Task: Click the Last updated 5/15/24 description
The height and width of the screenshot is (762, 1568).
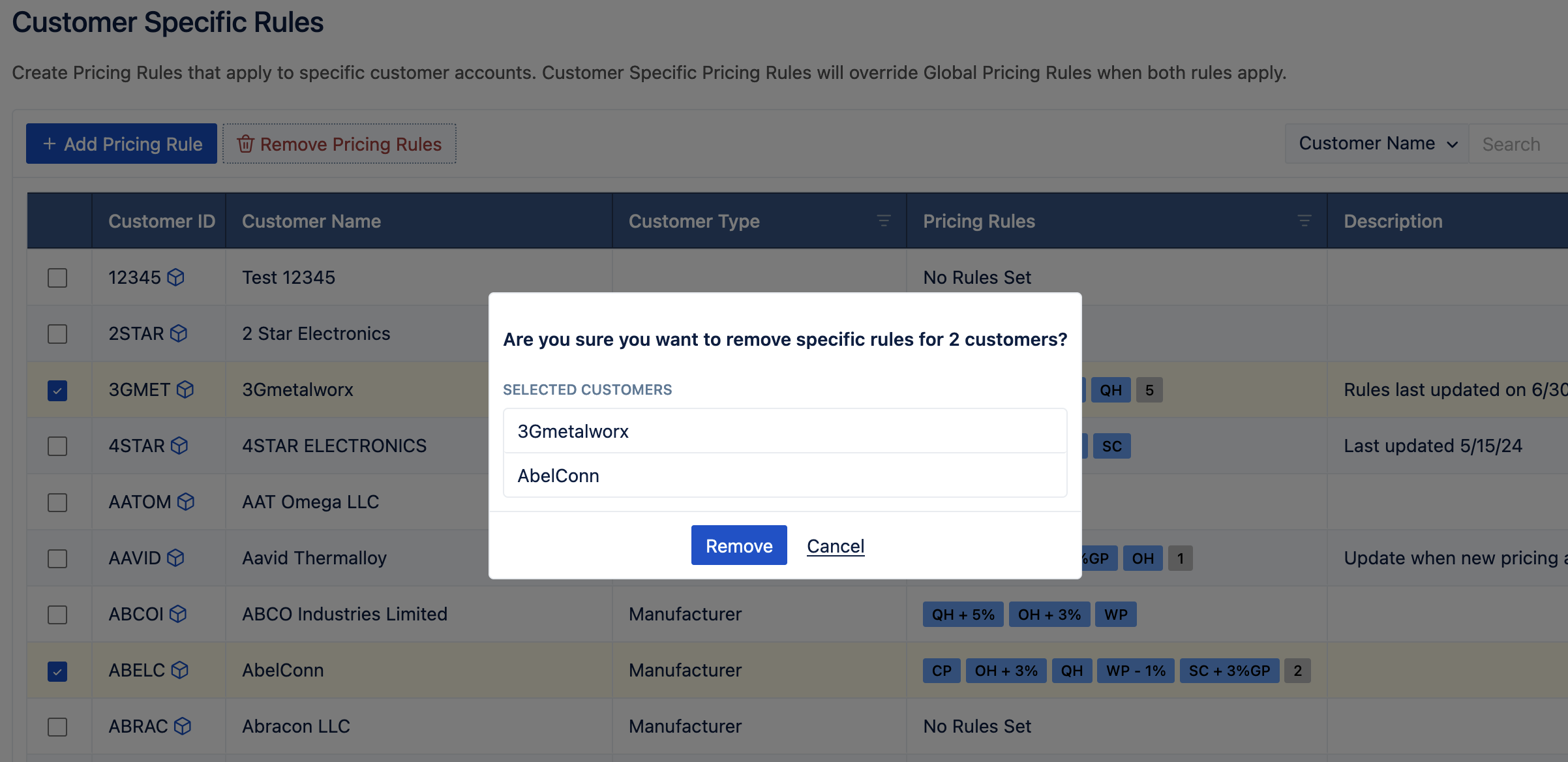Action: pos(1432,446)
